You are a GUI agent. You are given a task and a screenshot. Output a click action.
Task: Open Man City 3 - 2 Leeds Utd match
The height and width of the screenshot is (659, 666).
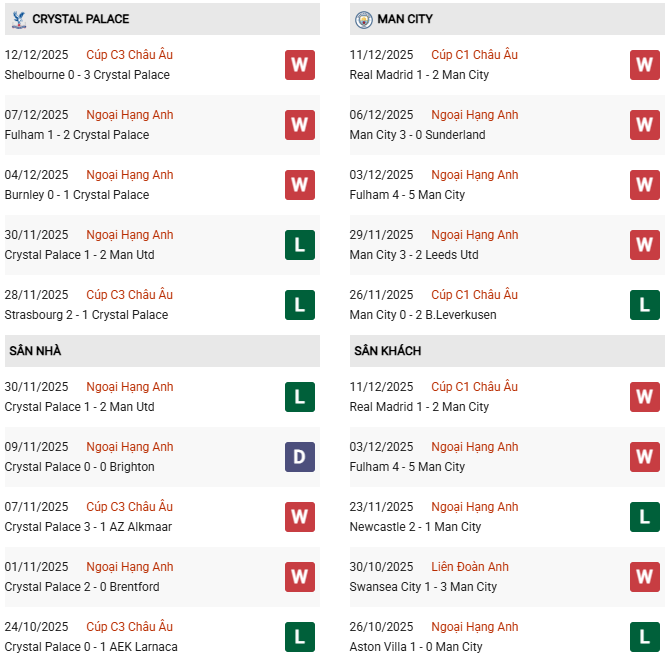(414, 255)
